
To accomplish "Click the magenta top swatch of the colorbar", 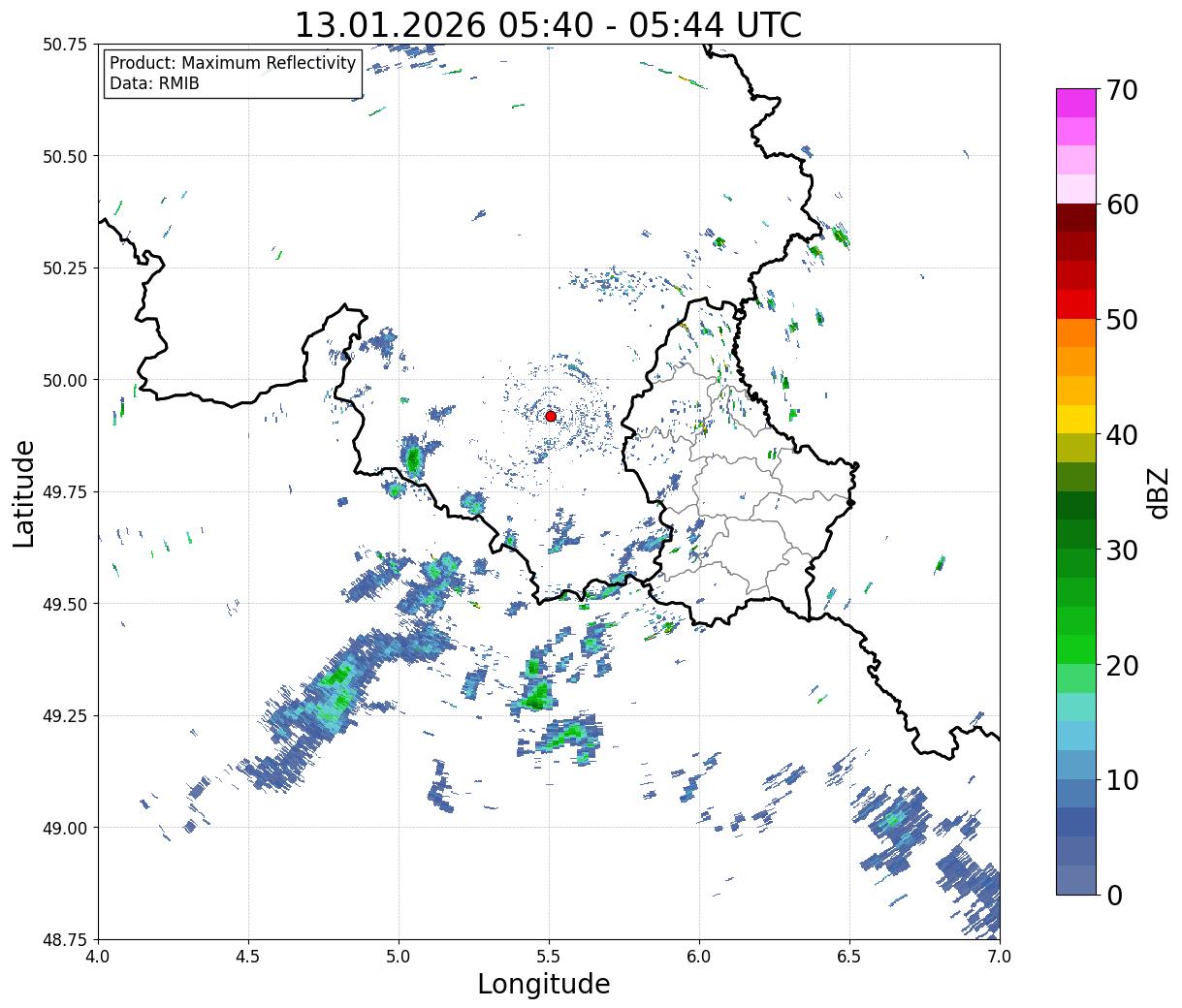I will point(1076,103).
